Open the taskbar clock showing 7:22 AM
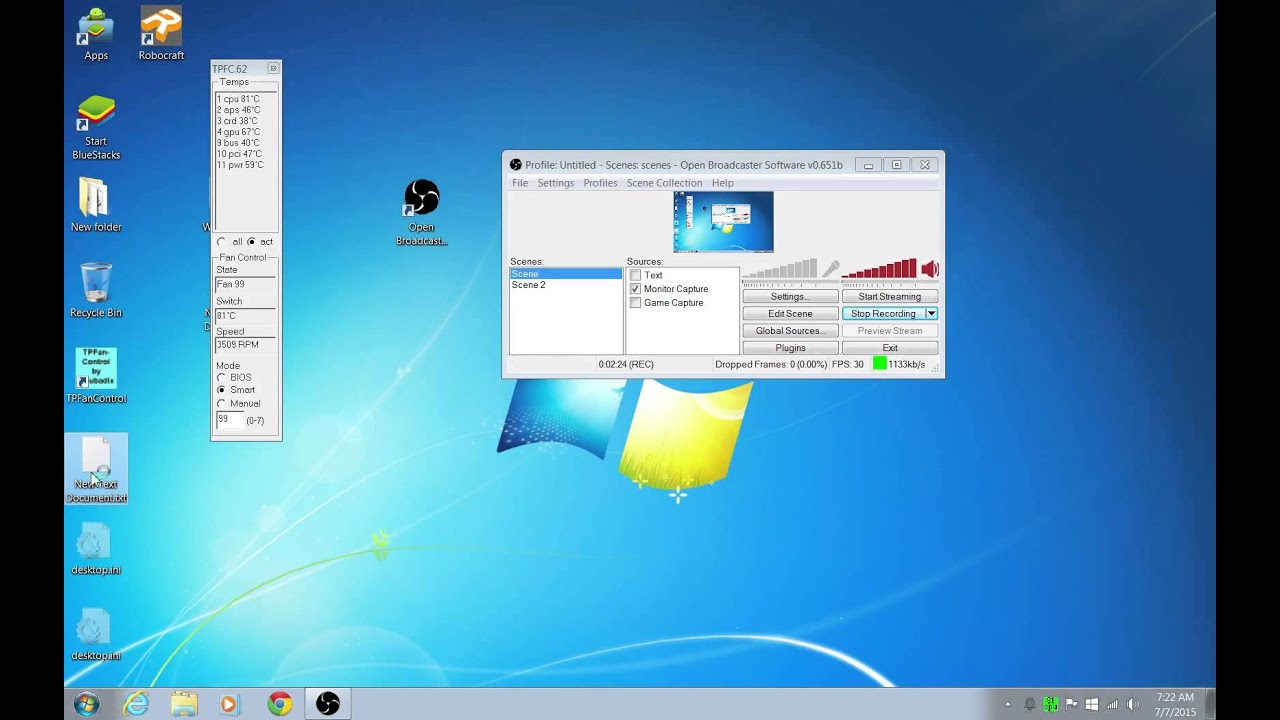This screenshot has width=1280, height=720. (x=1175, y=704)
